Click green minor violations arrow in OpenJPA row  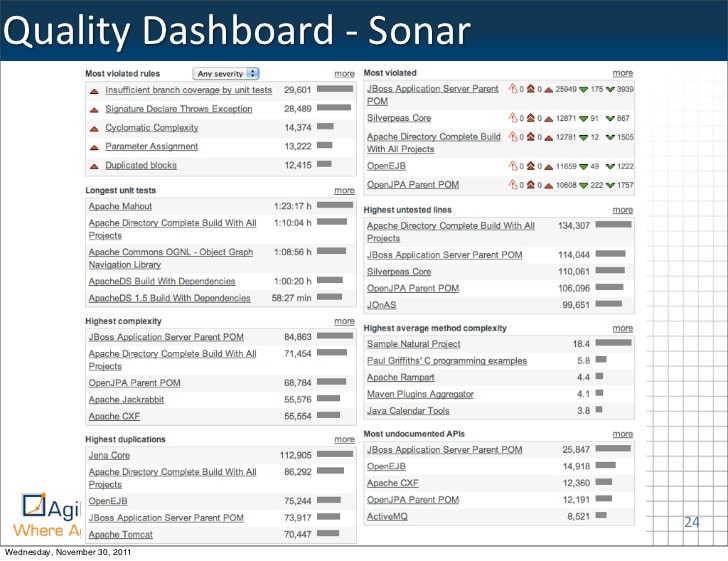581,185
